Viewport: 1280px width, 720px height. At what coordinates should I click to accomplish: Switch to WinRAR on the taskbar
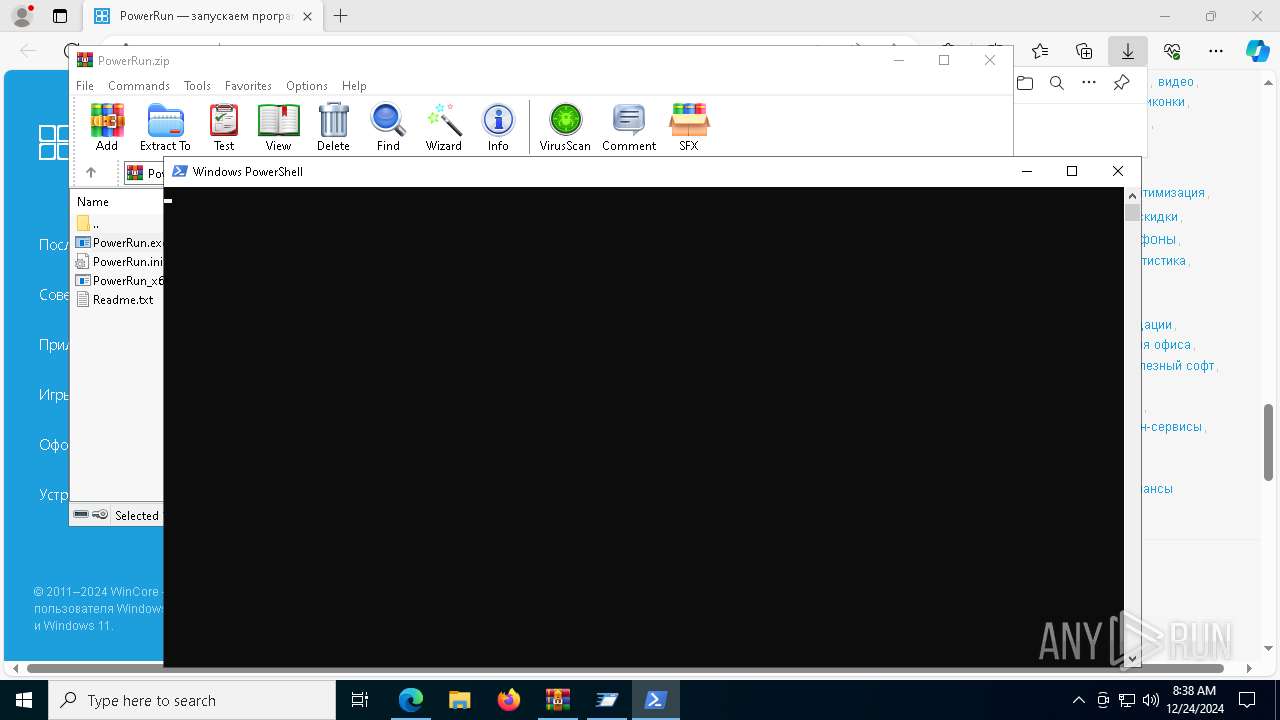pyautogui.click(x=558, y=700)
